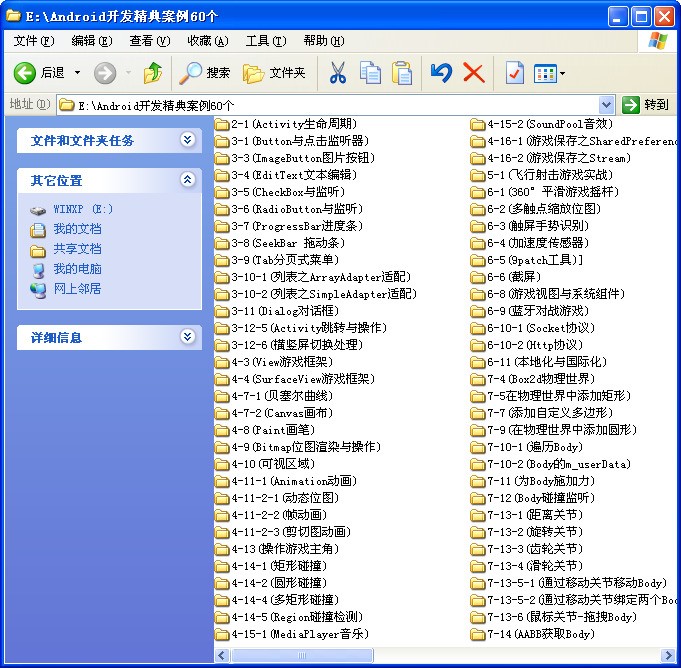Image resolution: width=681 pixels, height=668 pixels.
Task: Open the 帮助(H) menu
Action: 324,41
